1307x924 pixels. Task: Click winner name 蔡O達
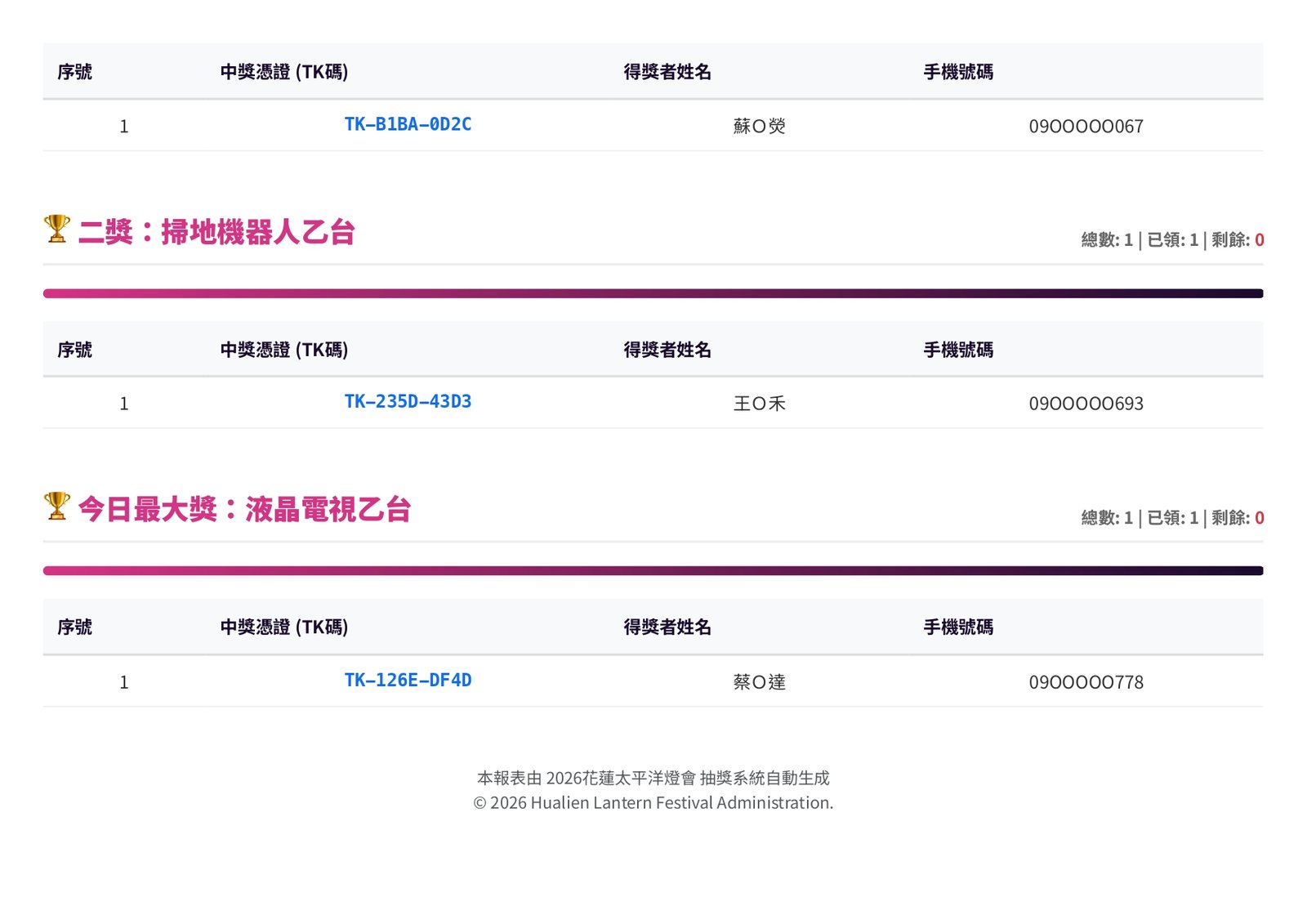coord(759,682)
